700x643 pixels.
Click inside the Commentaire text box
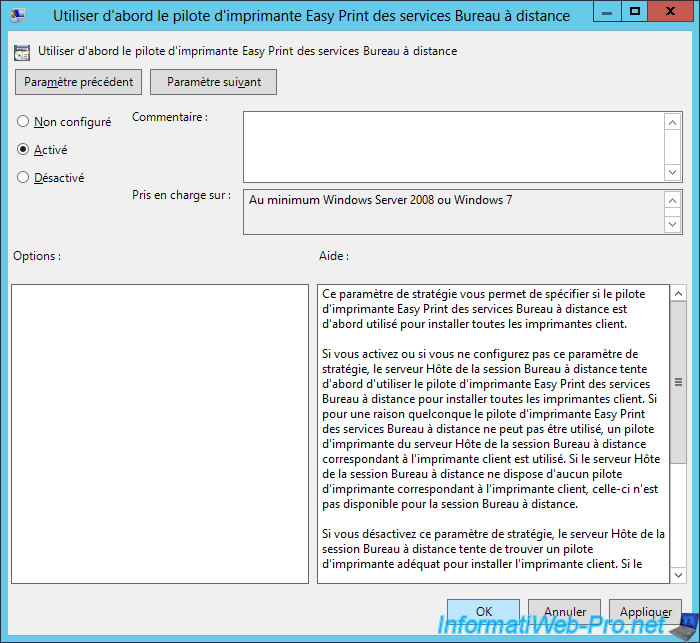coord(454,147)
